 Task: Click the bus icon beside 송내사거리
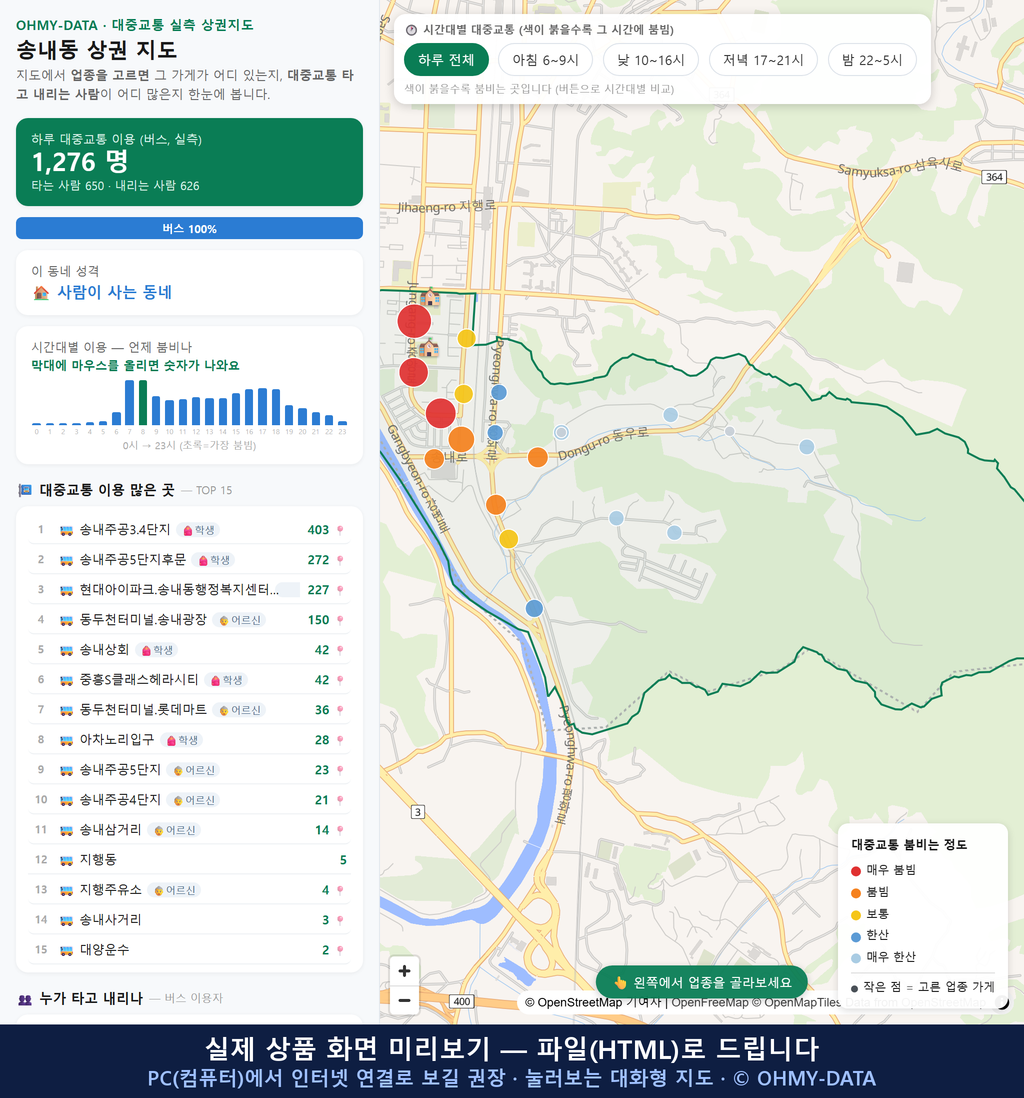(x=67, y=920)
